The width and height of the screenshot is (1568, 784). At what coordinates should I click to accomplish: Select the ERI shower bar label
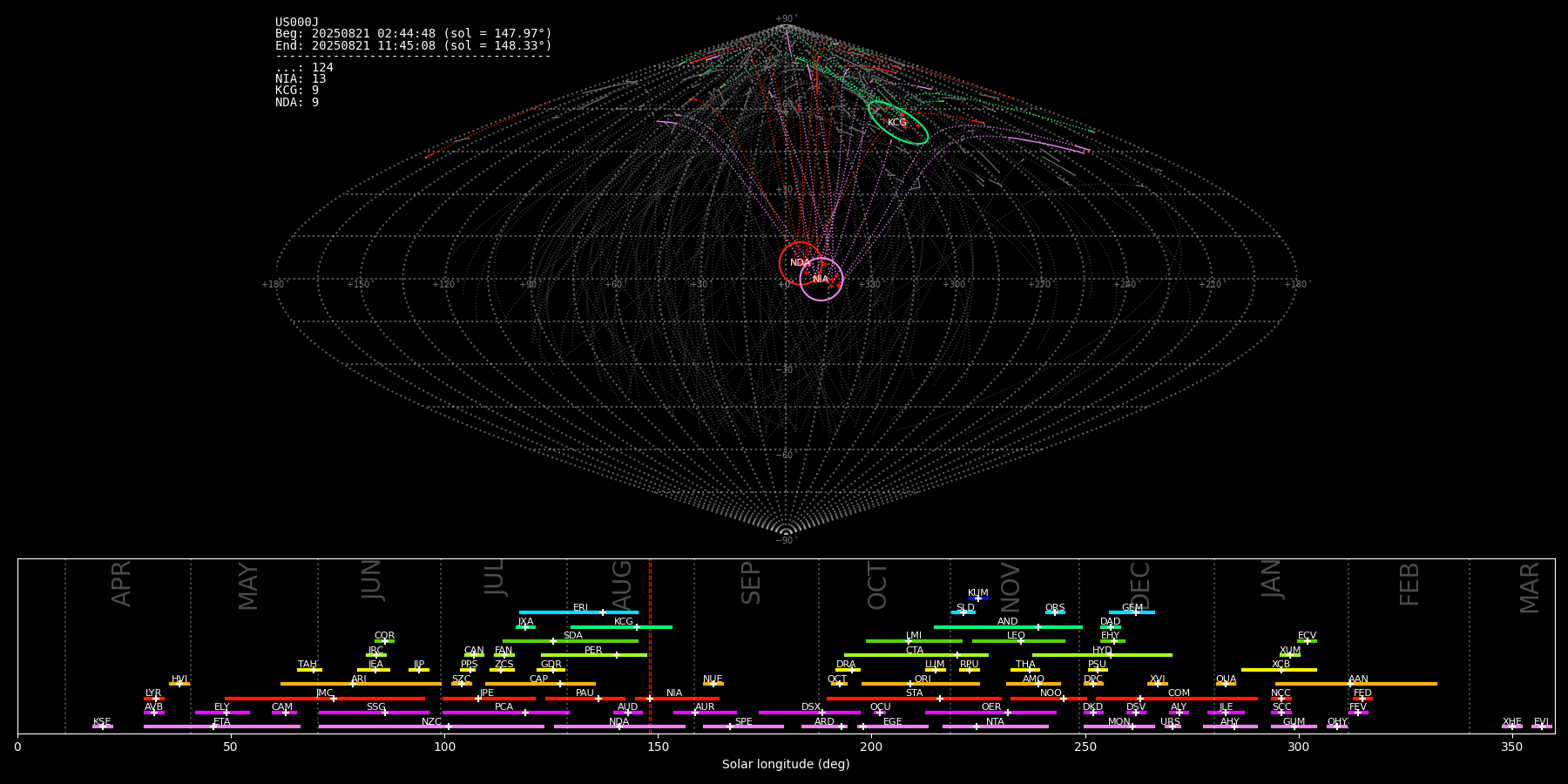click(x=581, y=608)
